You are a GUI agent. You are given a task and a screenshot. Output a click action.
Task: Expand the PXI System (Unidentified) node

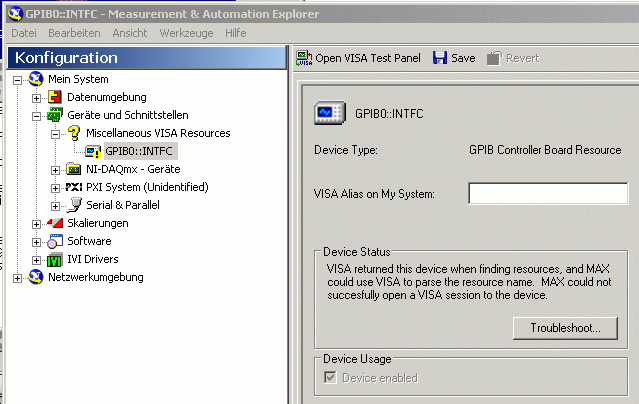click(55, 188)
